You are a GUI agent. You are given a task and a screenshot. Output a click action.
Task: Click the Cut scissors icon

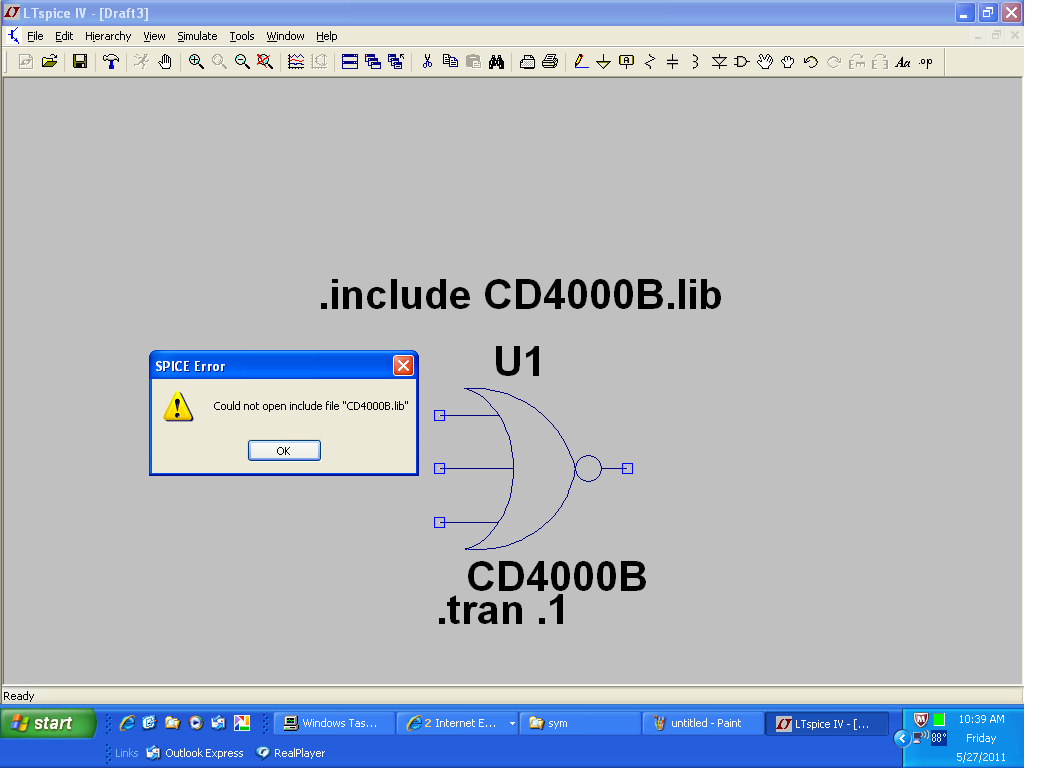pyautogui.click(x=427, y=62)
